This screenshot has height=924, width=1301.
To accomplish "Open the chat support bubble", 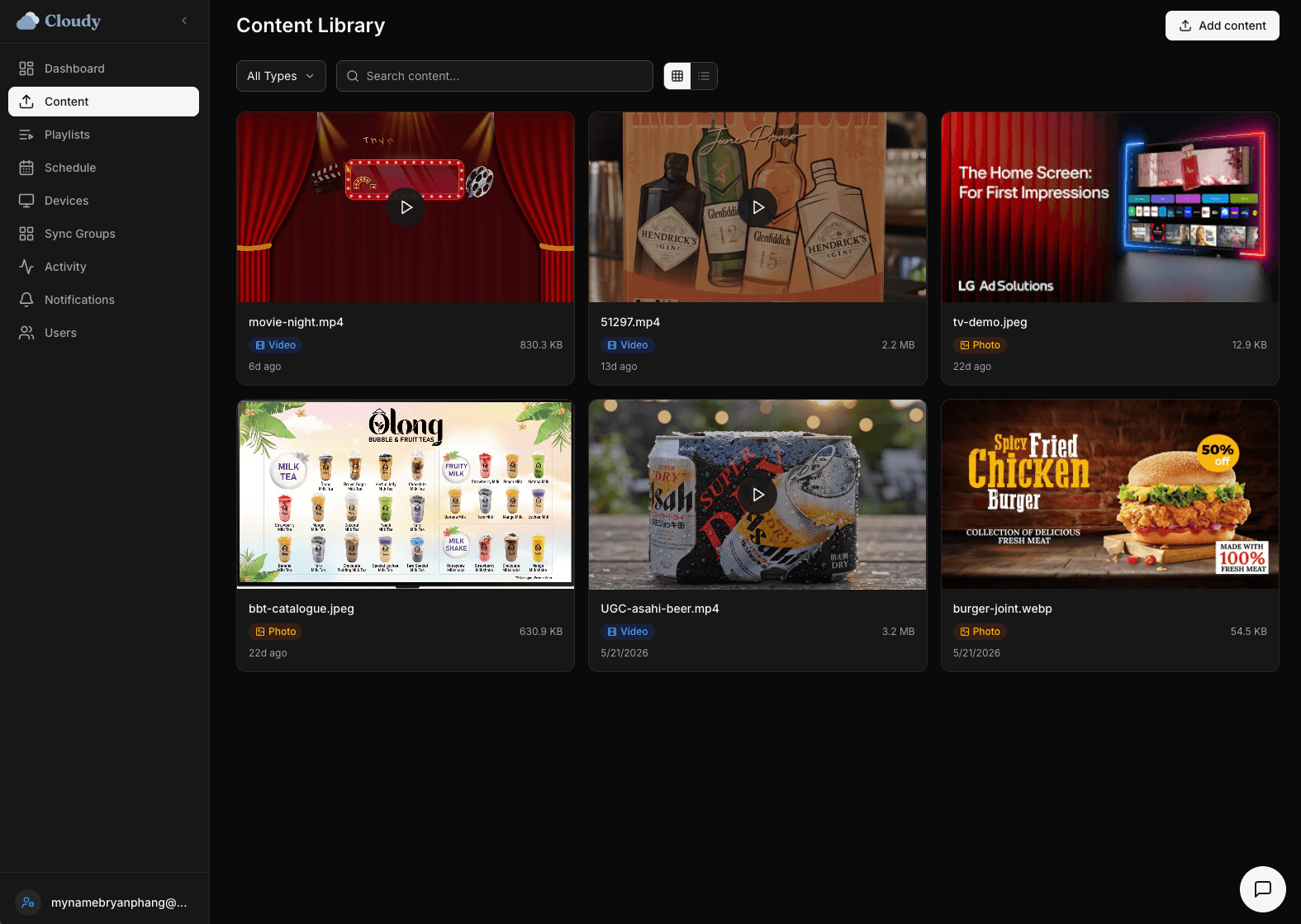I will tap(1262, 888).
